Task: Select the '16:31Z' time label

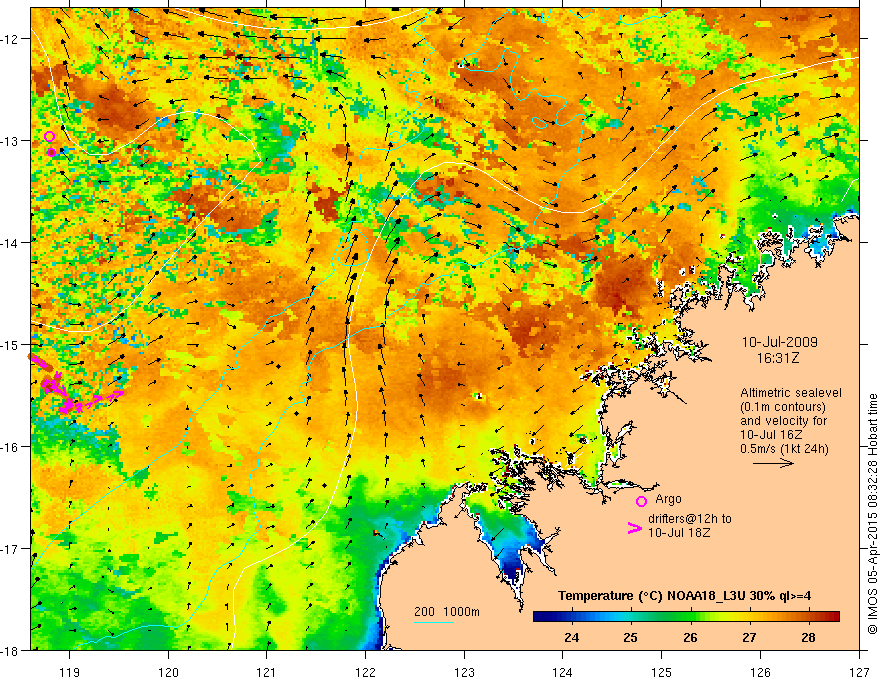Action: pos(778,357)
